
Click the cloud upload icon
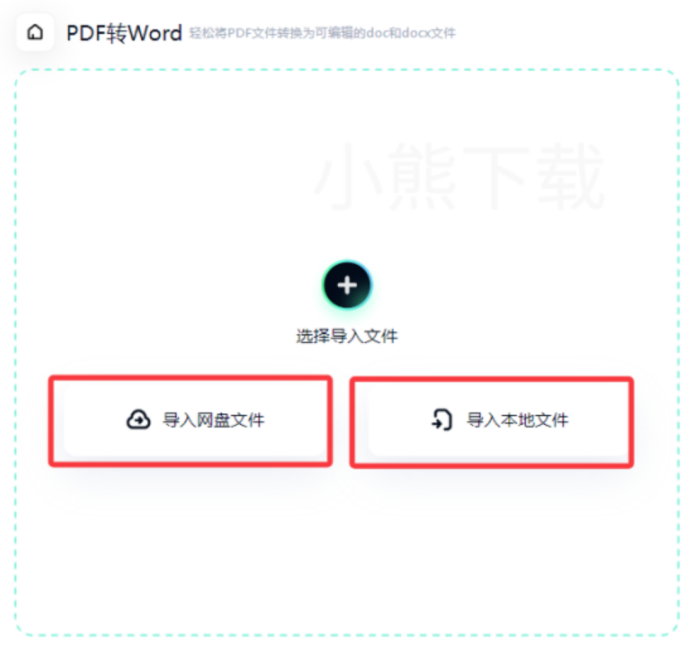point(138,420)
